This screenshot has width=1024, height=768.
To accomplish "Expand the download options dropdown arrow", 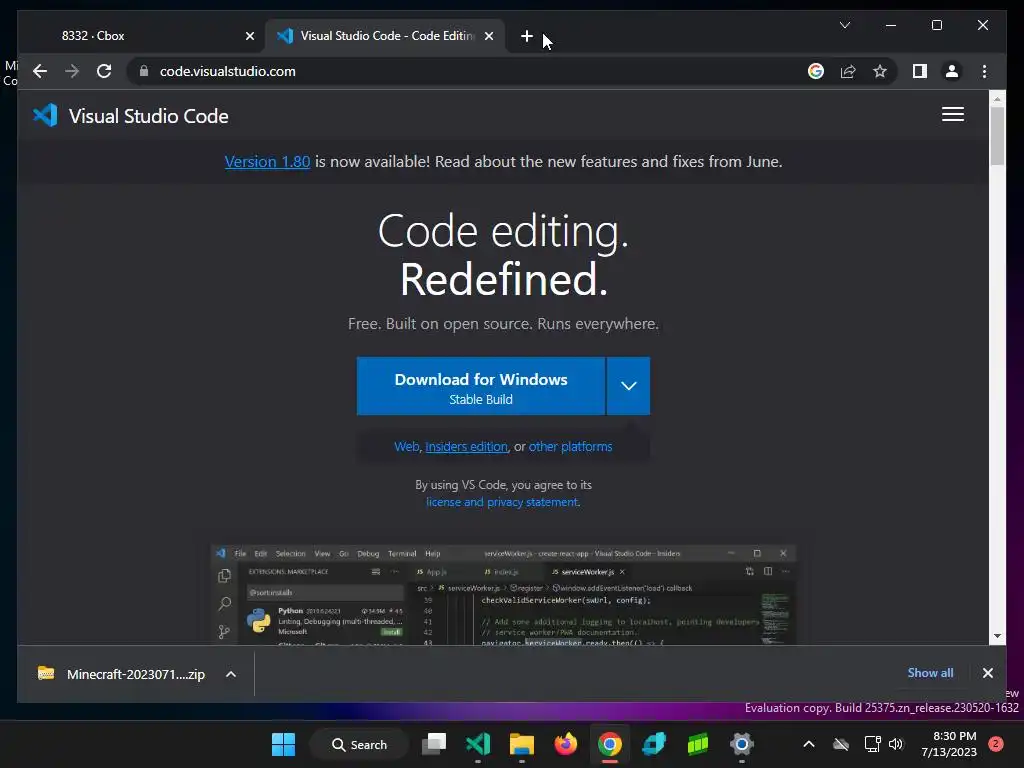I will click(x=628, y=386).
